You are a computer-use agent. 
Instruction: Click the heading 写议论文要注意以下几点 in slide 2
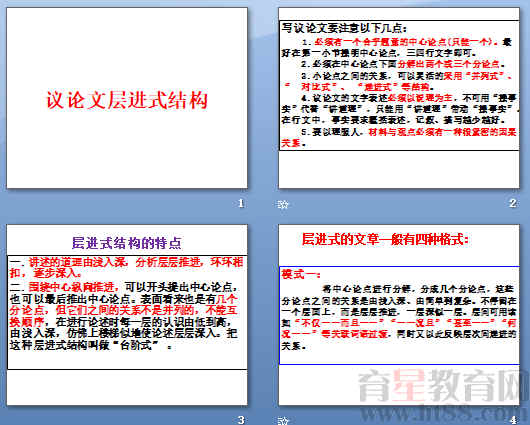[344, 28]
